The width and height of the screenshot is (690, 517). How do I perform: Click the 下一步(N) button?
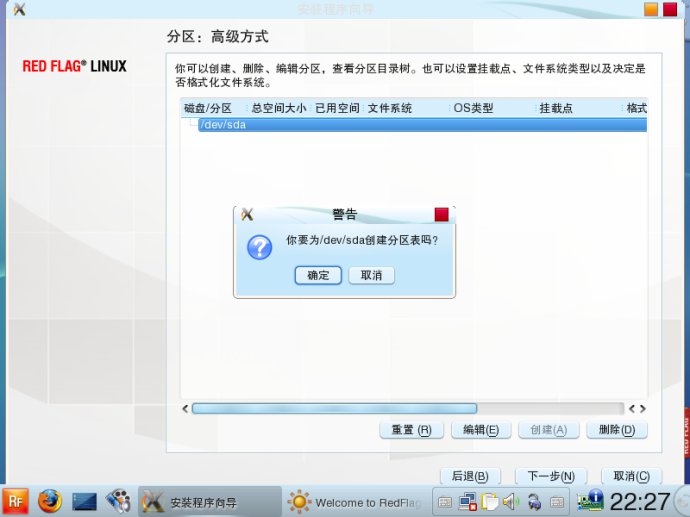coord(550,477)
